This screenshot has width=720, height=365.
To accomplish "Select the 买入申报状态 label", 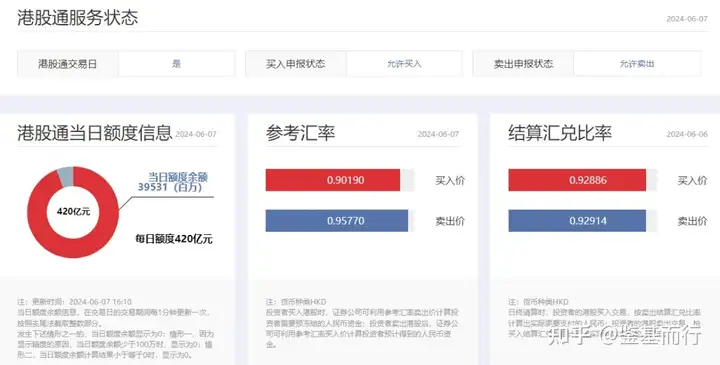I will click(296, 64).
